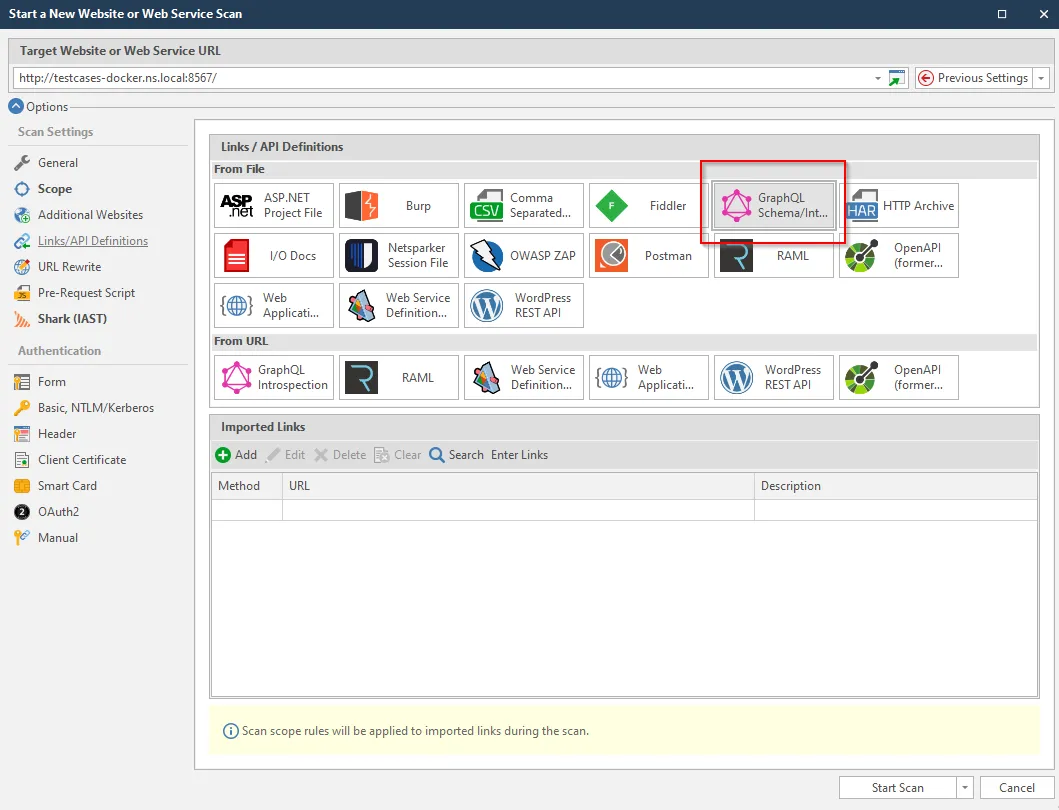Import GraphQL Introspection from URL
Viewport: 1059px width, 810px height.
[274, 378]
